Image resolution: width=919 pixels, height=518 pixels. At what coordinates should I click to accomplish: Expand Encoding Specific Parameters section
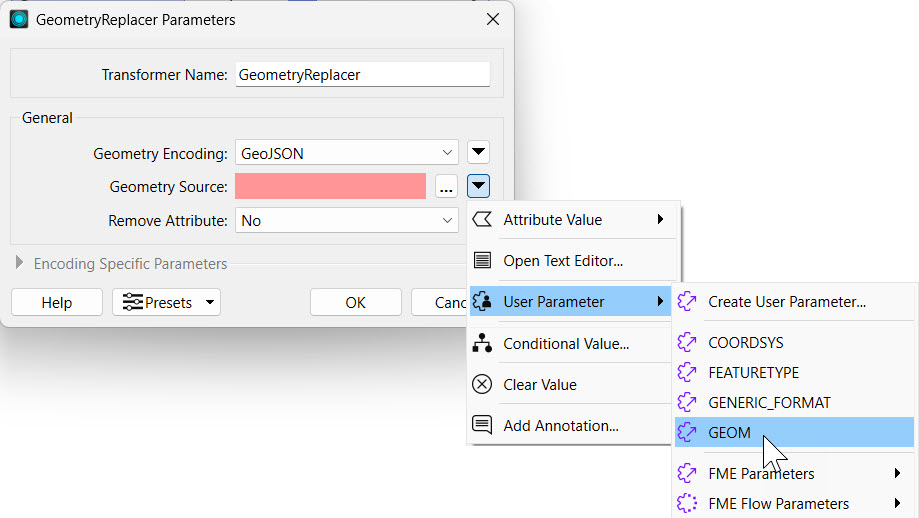tap(20, 264)
